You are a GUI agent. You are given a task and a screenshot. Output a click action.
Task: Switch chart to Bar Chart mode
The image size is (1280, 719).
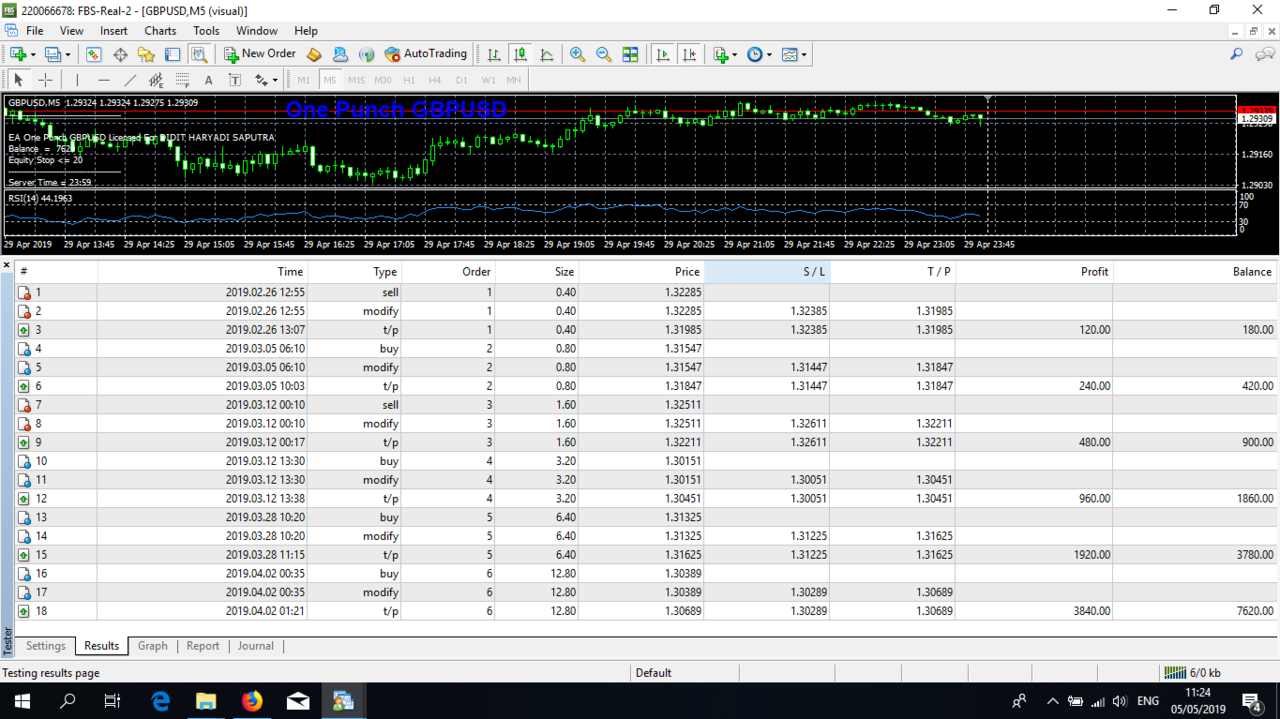tap(494, 54)
